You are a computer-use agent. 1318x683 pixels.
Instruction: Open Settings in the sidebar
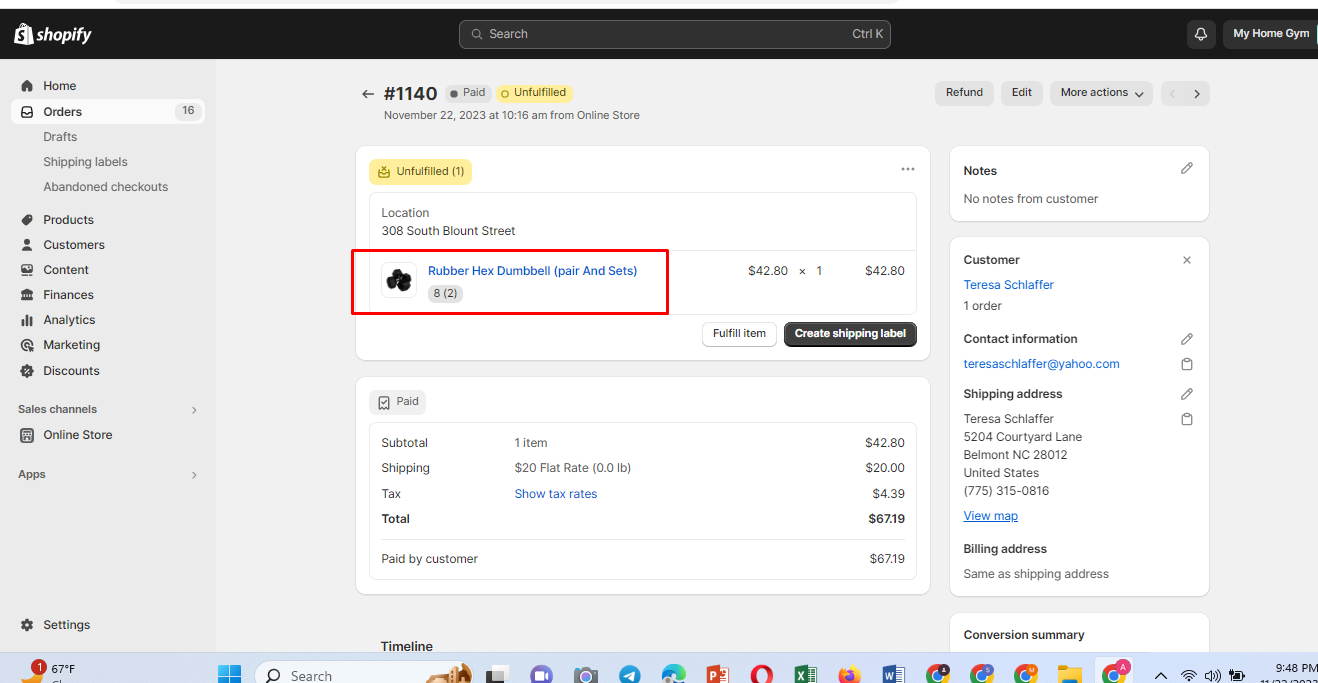(x=66, y=625)
